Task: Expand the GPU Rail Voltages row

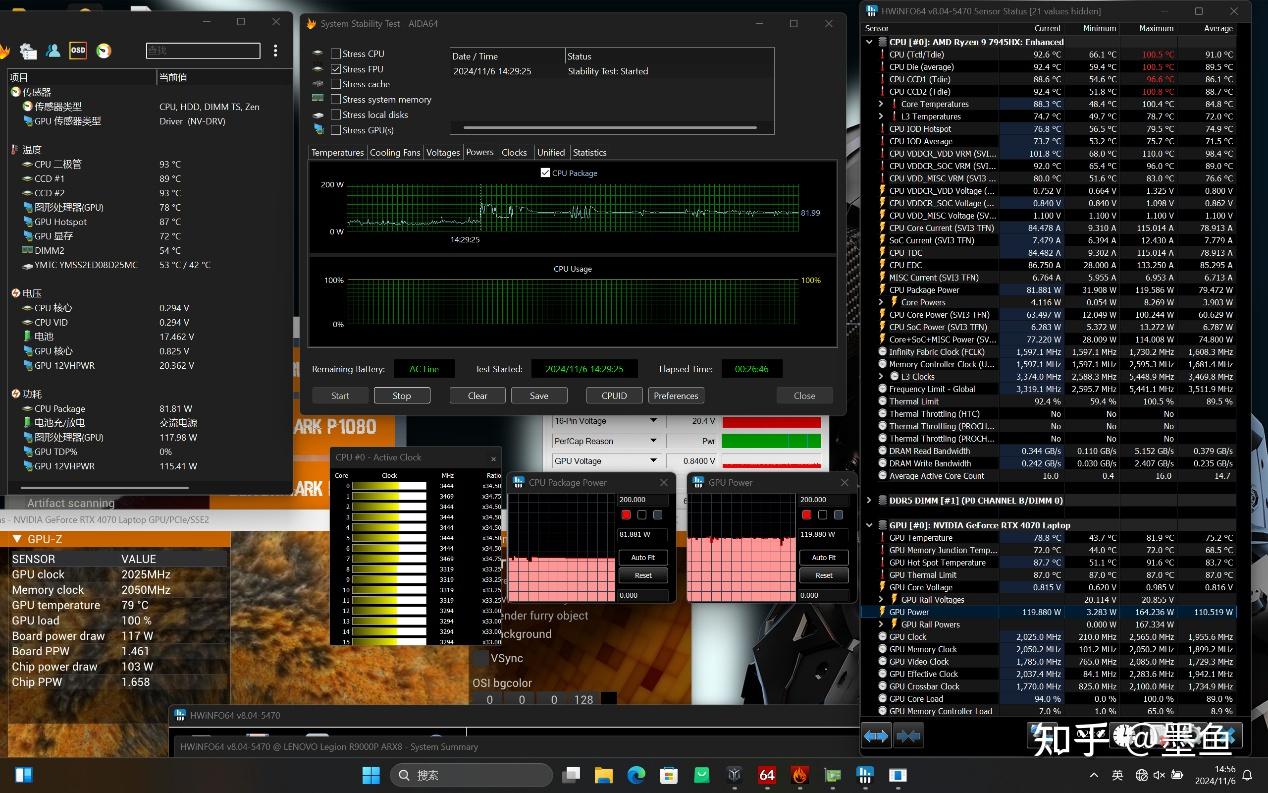Action: pos(880,600)
